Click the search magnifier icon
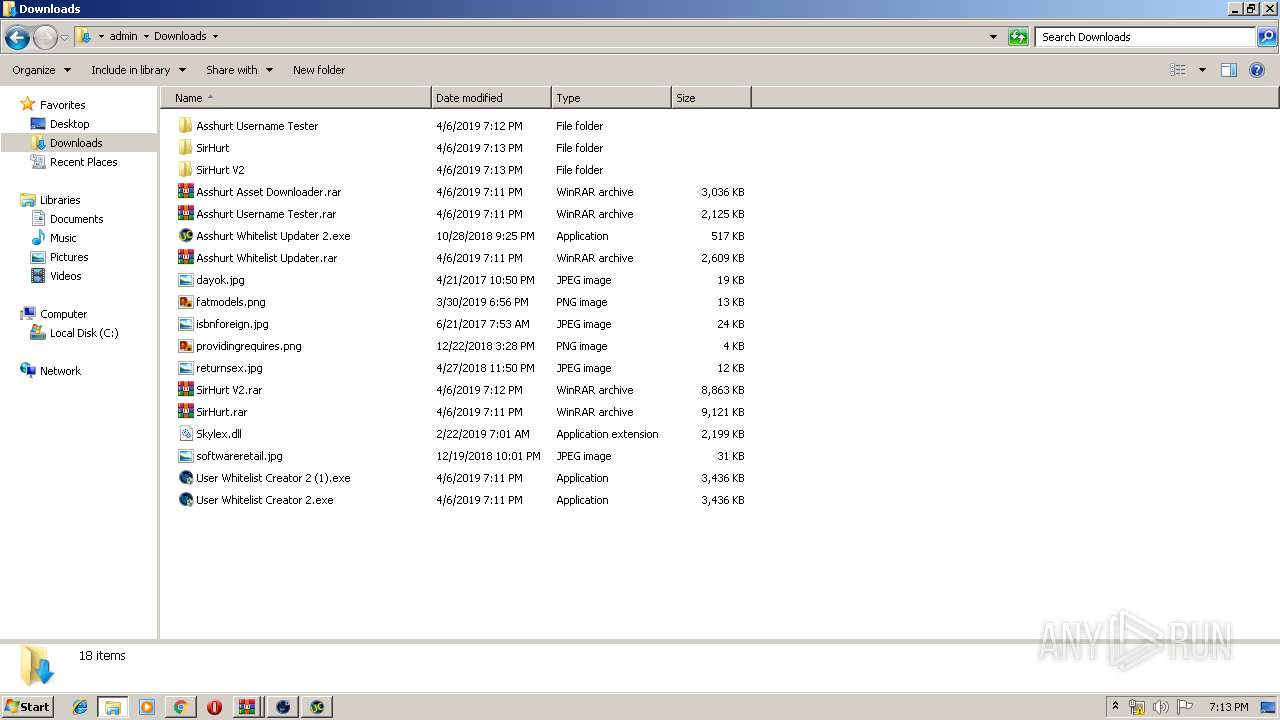This screenshot has width=1280, height=720. pos(1266,37)
